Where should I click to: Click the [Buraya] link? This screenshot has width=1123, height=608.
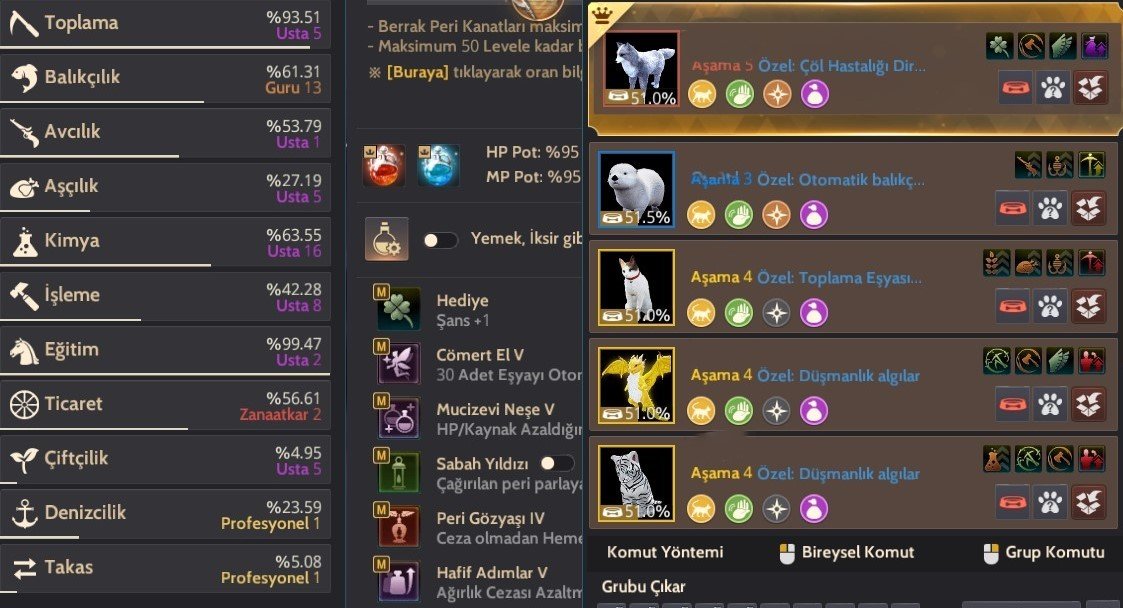point(418,72)
